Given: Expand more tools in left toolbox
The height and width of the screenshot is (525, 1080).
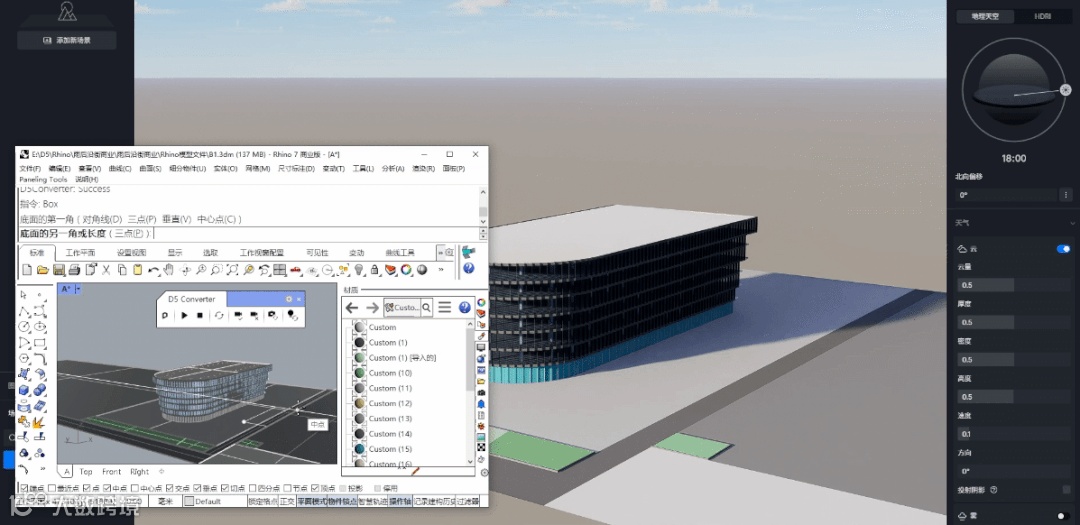Looking at the screenshot, I should 43,469.
